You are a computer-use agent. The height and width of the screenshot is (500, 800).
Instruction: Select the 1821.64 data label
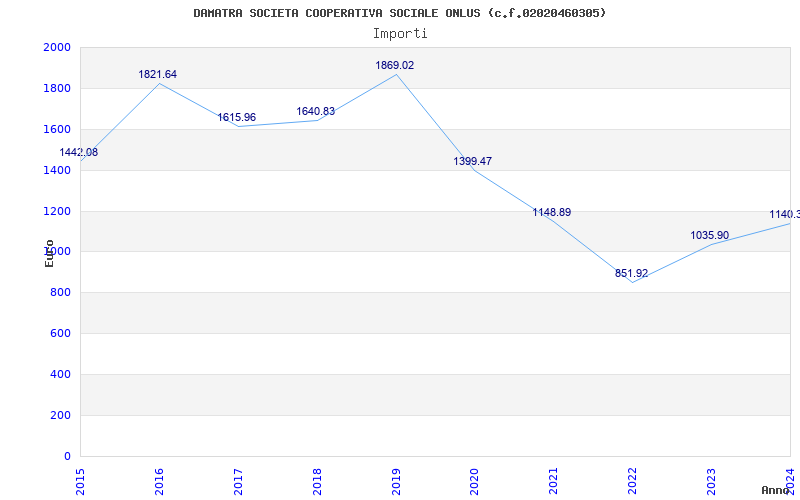(158, 74)
